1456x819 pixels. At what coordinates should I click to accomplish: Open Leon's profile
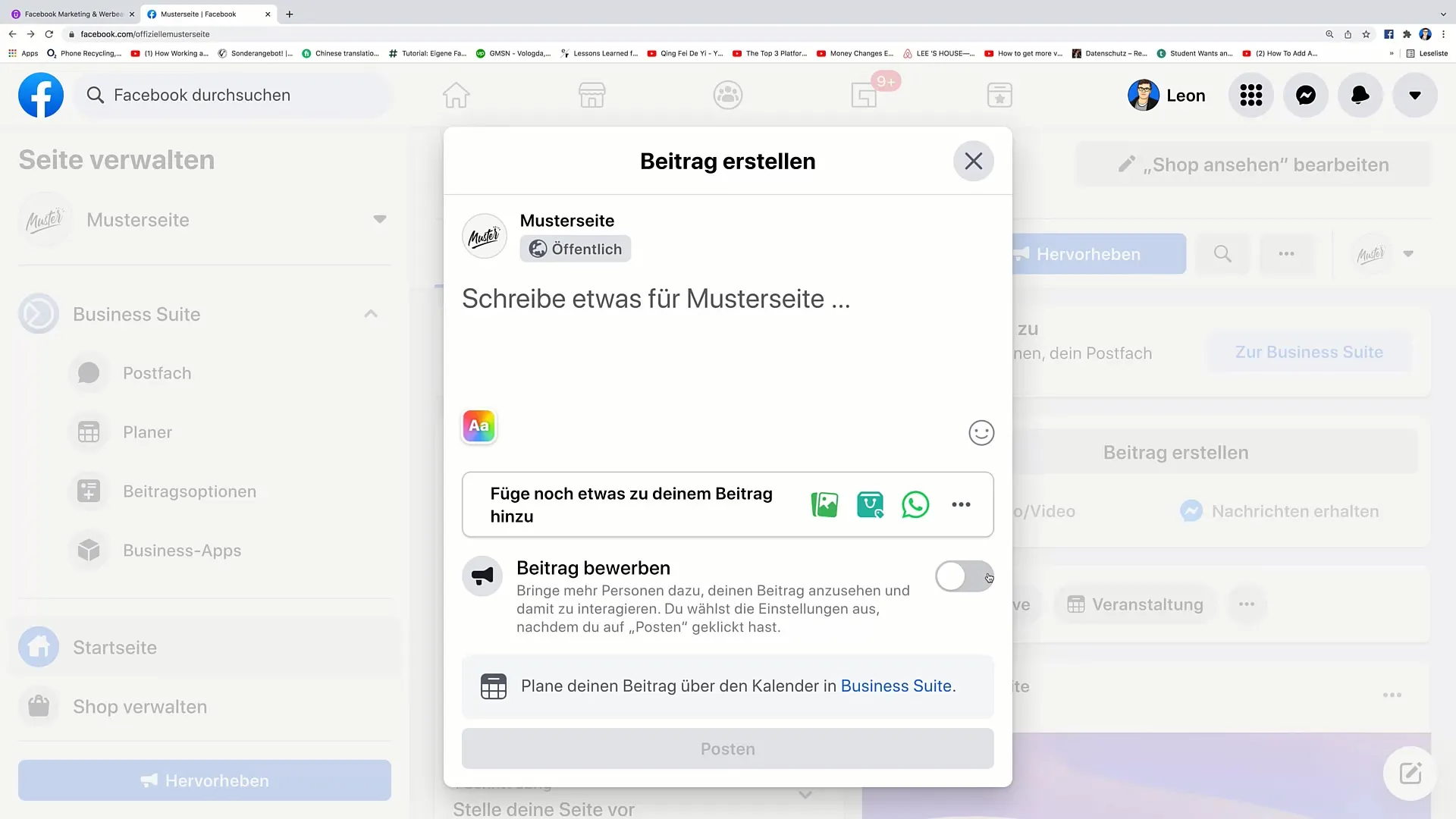[1167, 96]
